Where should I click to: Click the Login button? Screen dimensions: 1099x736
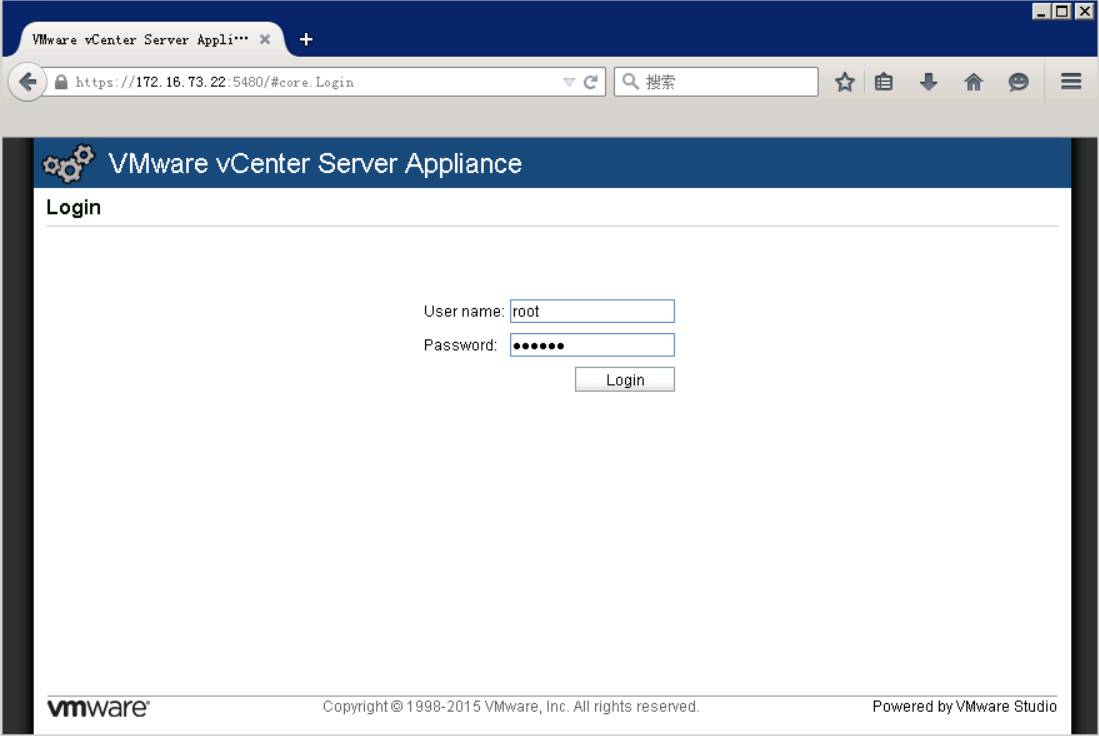(624, 379)
